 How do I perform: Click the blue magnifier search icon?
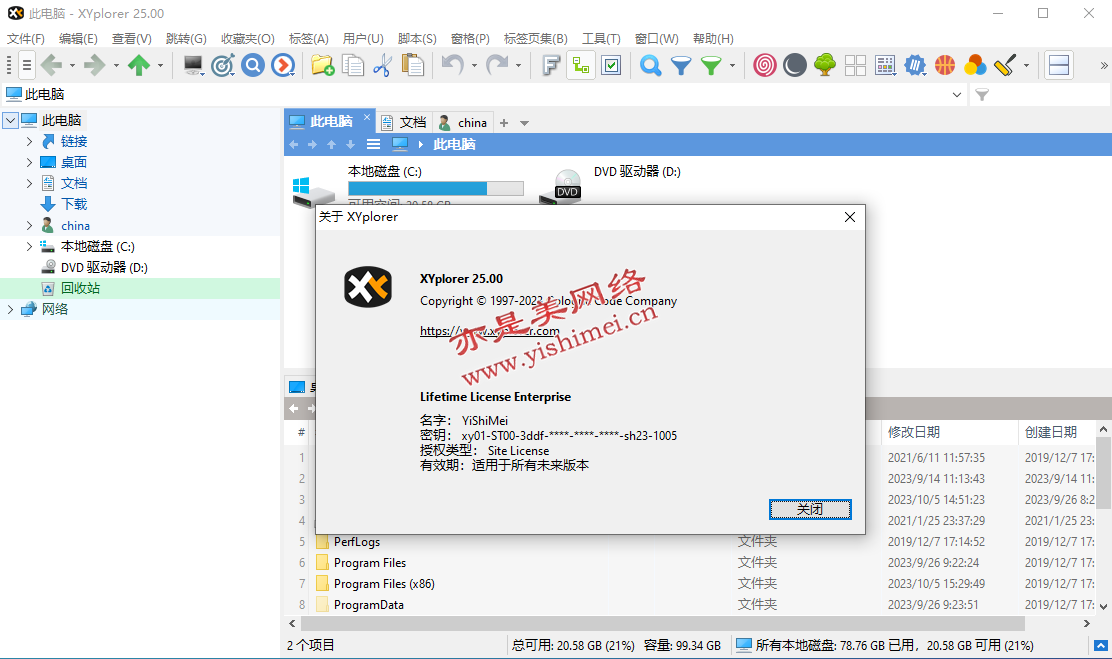pos(650,65)
